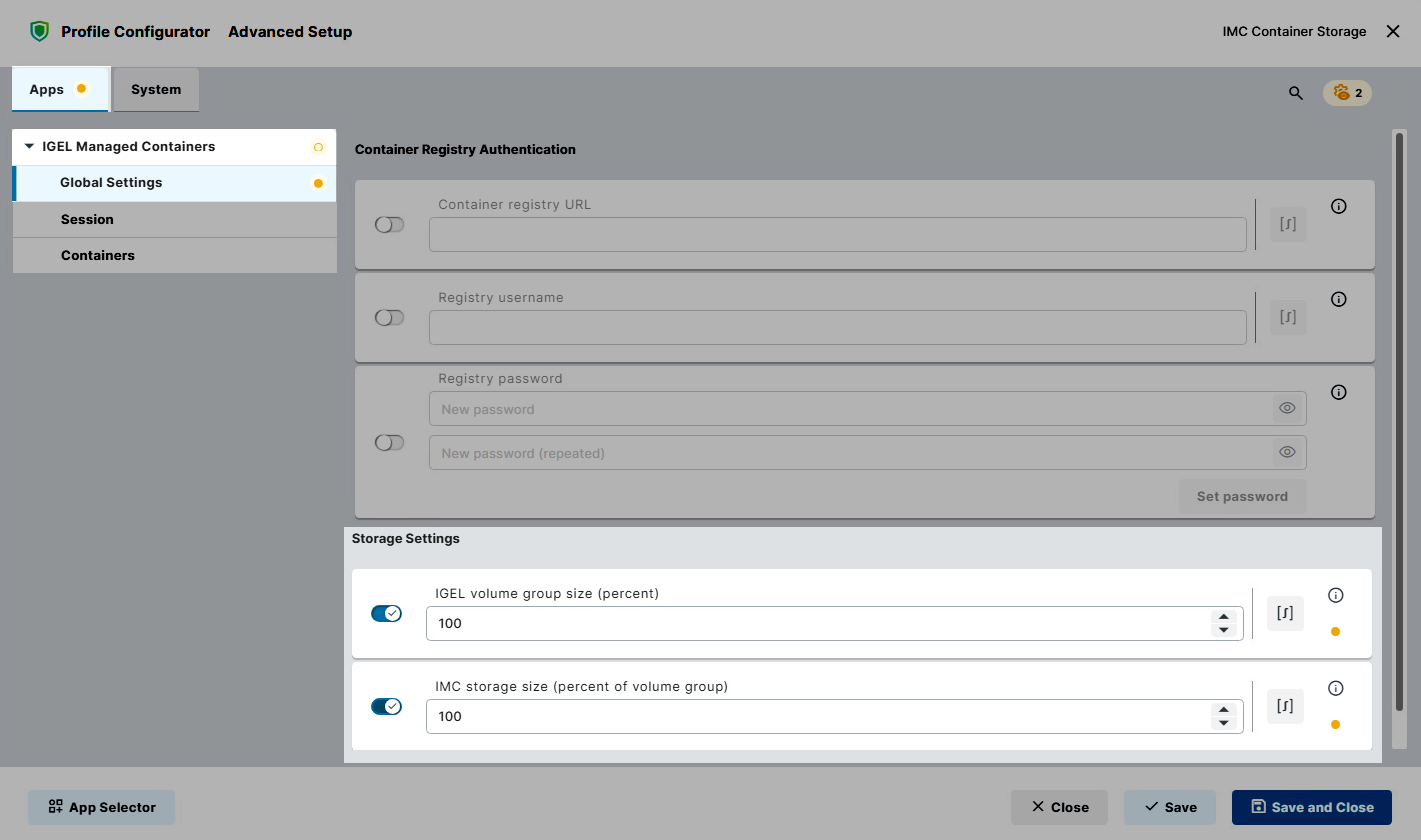1421x840 pixels.
Task: Open the Session sidebar entry
Action: 174,219
